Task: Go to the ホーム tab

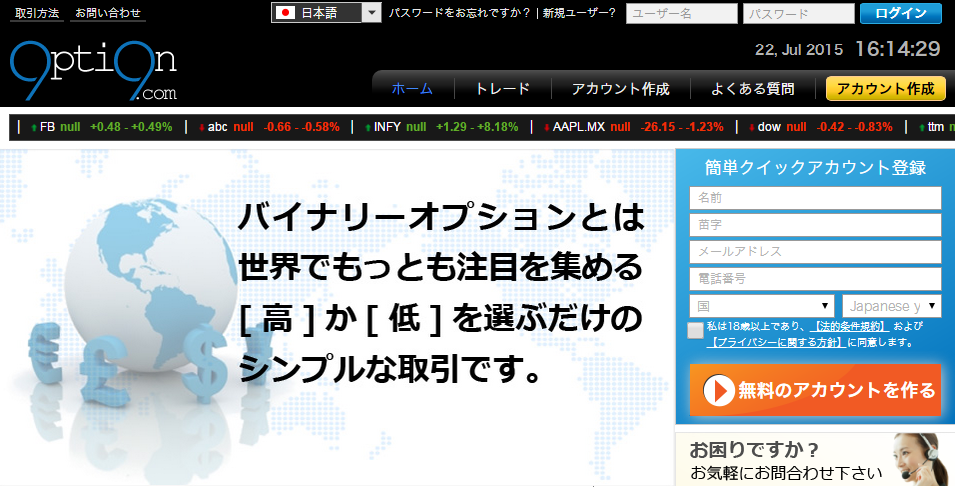Action: [x=412, y=88]
